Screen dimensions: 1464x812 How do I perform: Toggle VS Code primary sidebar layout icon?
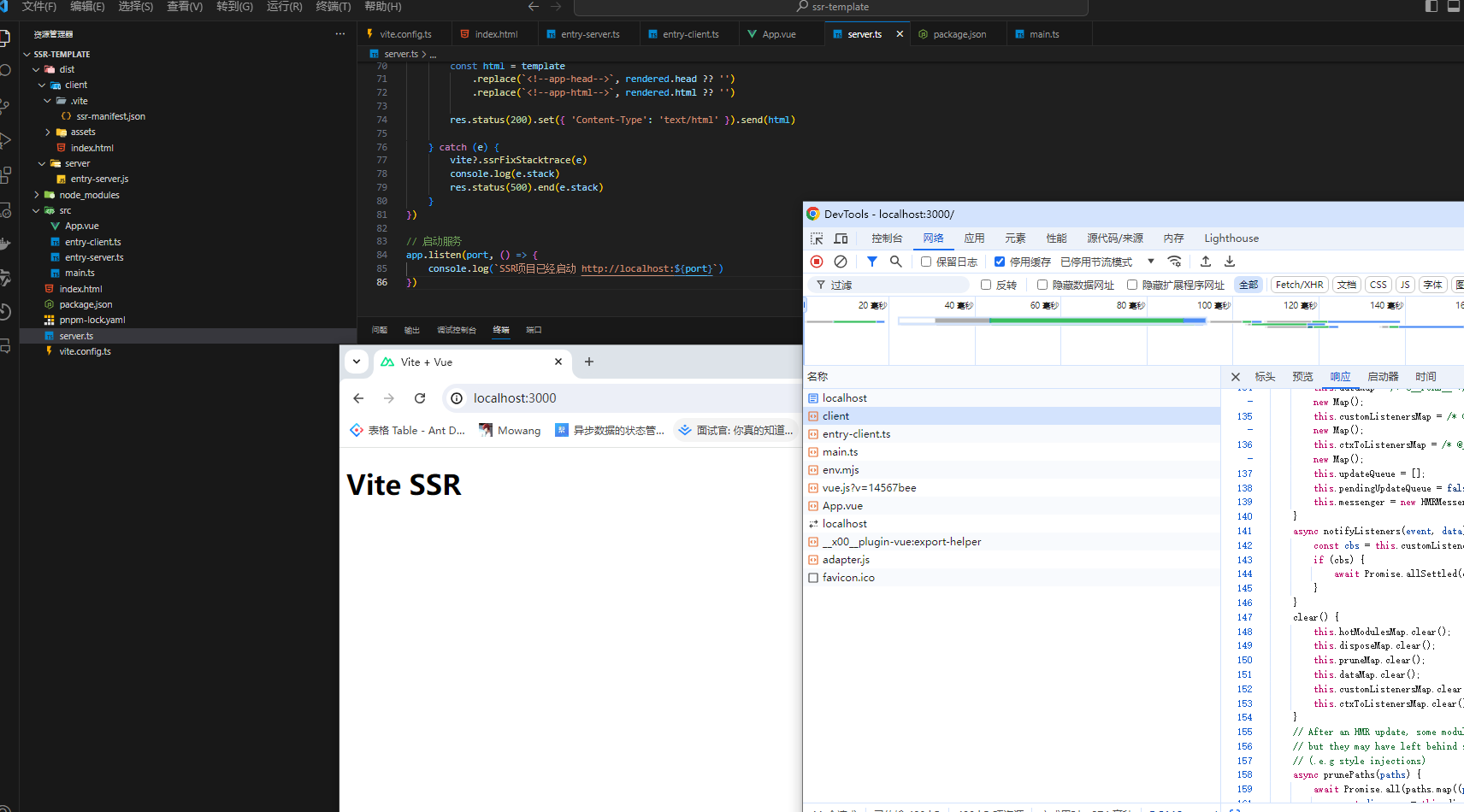[x=1432, y=7]
